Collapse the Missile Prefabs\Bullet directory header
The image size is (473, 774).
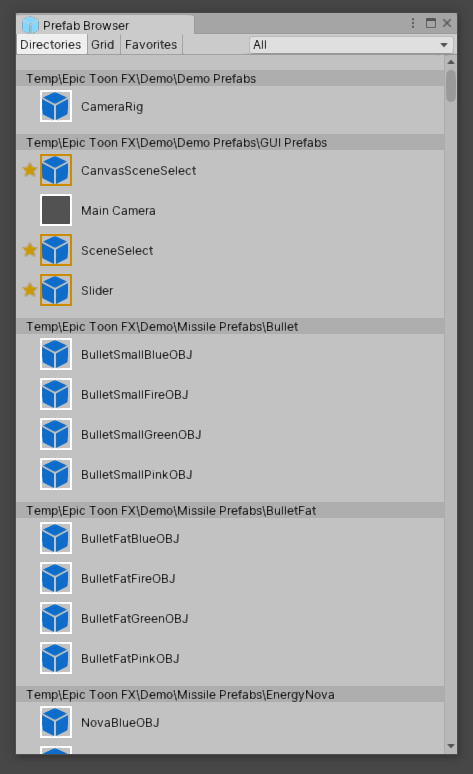230,327
